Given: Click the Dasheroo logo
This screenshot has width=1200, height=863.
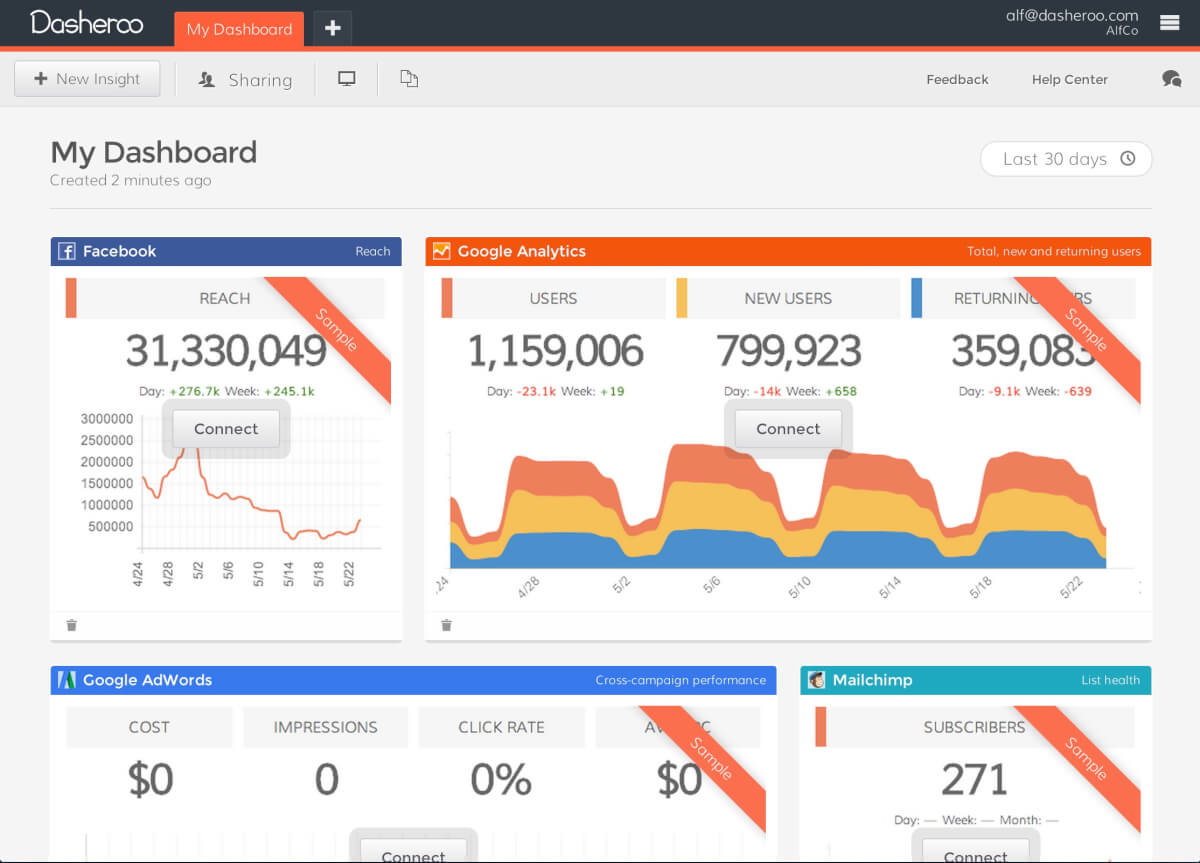Looking at the screenshot, I should pyautogui.click(x=87, y=22).
